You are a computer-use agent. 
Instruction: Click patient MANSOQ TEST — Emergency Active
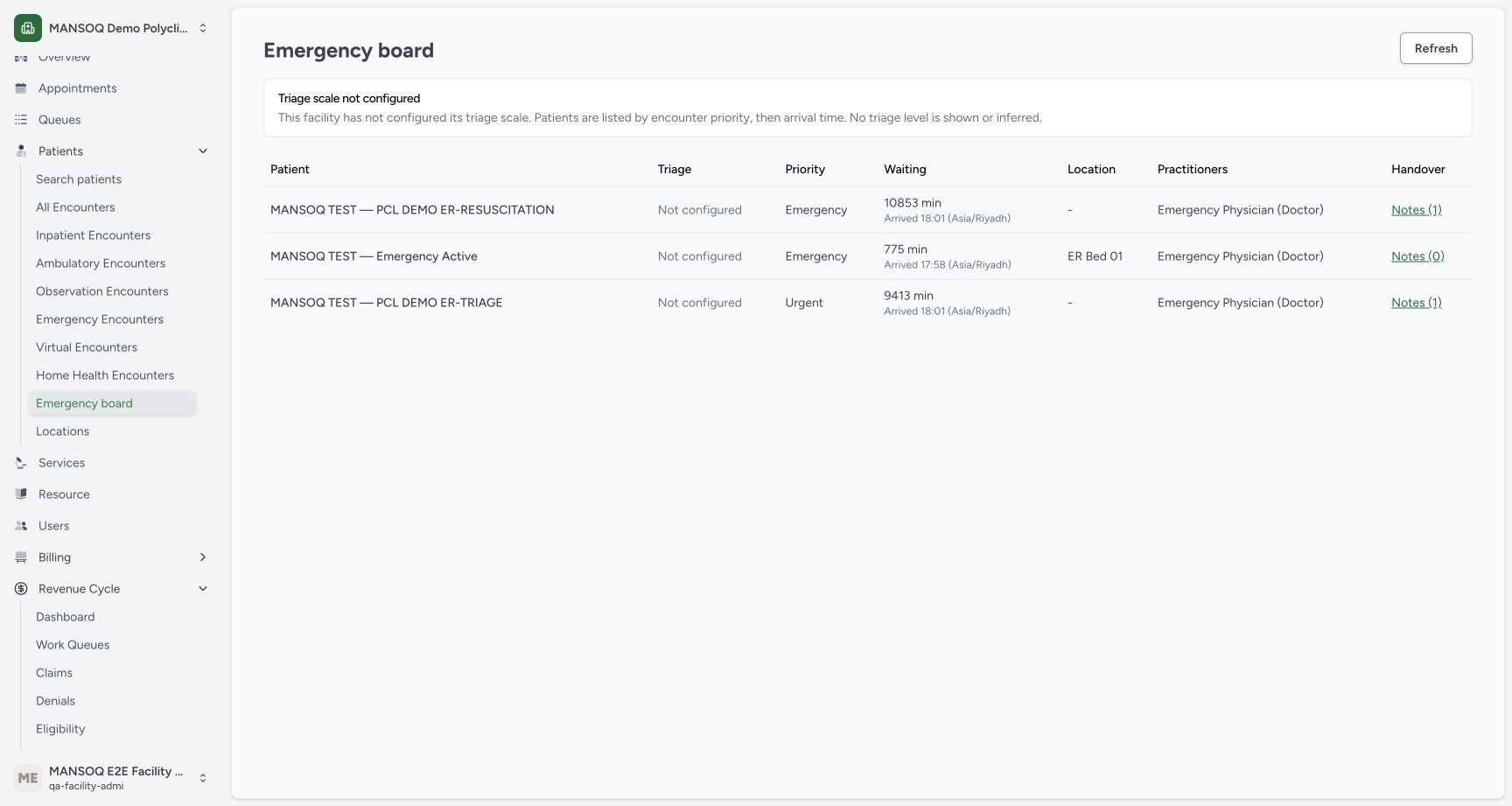coord(374,256)
